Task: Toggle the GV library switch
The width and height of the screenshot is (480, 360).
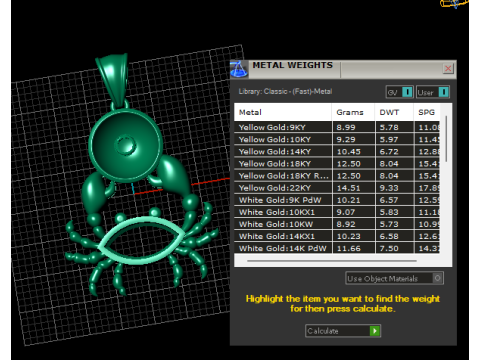Action: (x=400, y=92)
